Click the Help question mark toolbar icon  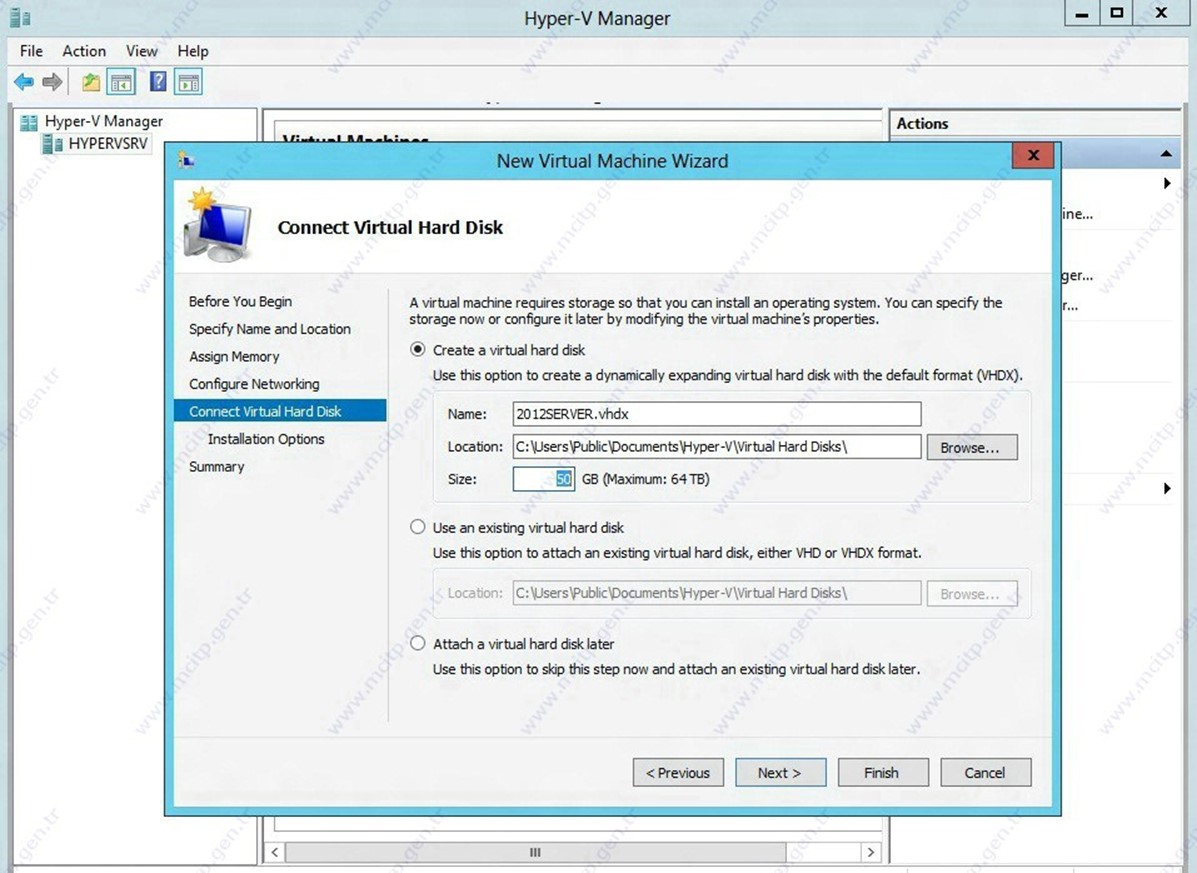(x=158, y=82)
